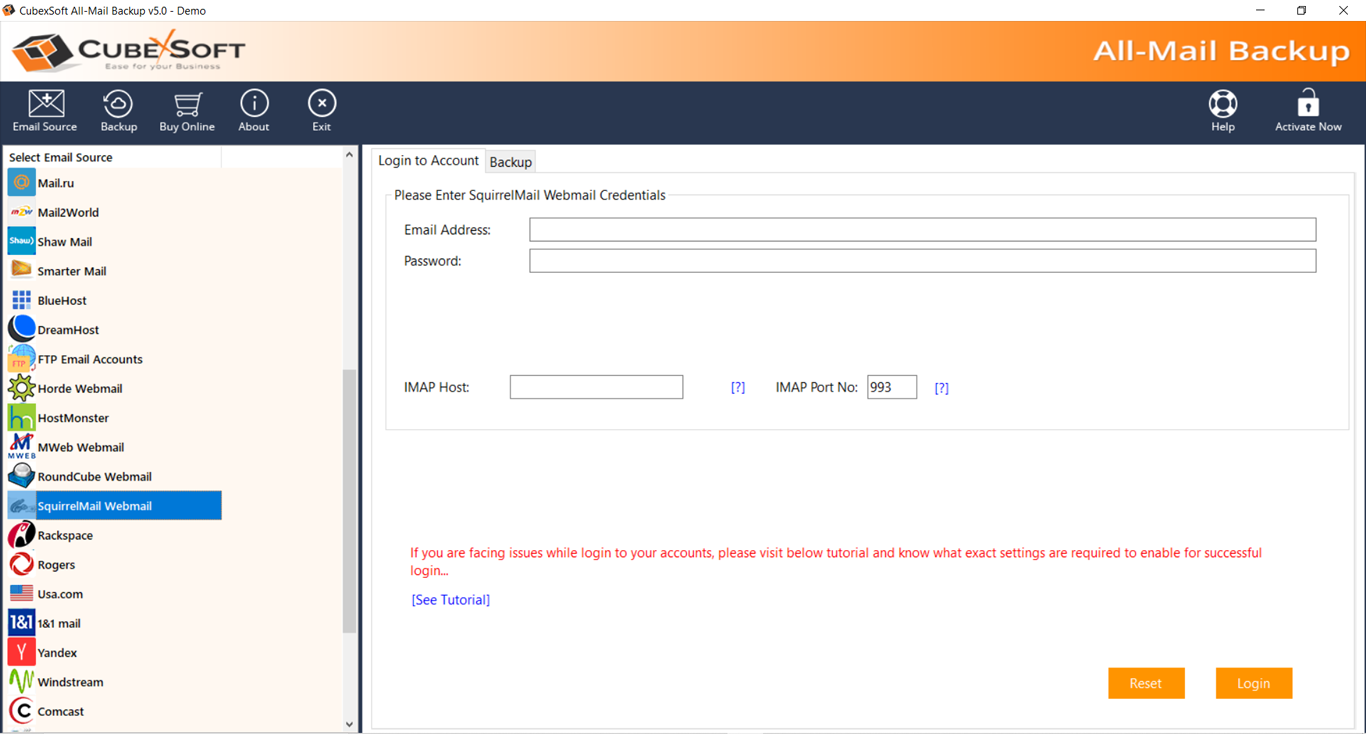The height and width of the screenshot is (734, 1366).
Task: Select the Rogers icon
Action: [21, 564]
